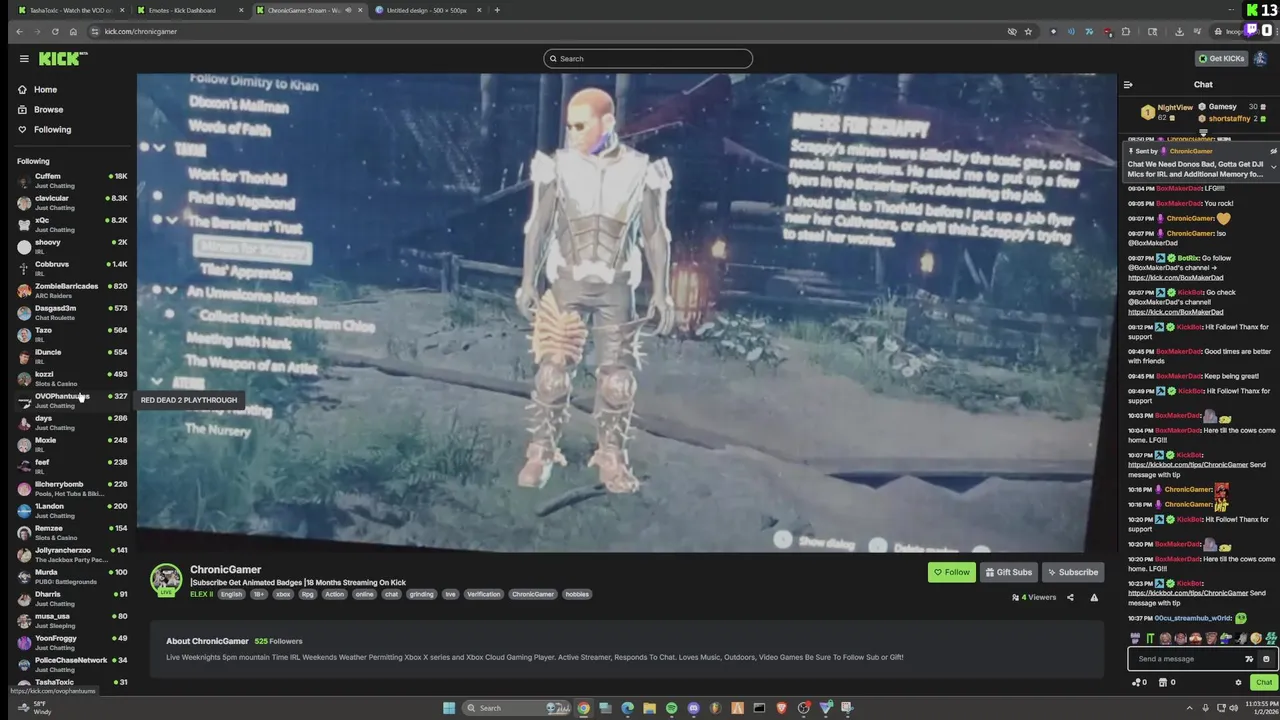Open the hamburger menu beside KICK logo

(24, 58)
